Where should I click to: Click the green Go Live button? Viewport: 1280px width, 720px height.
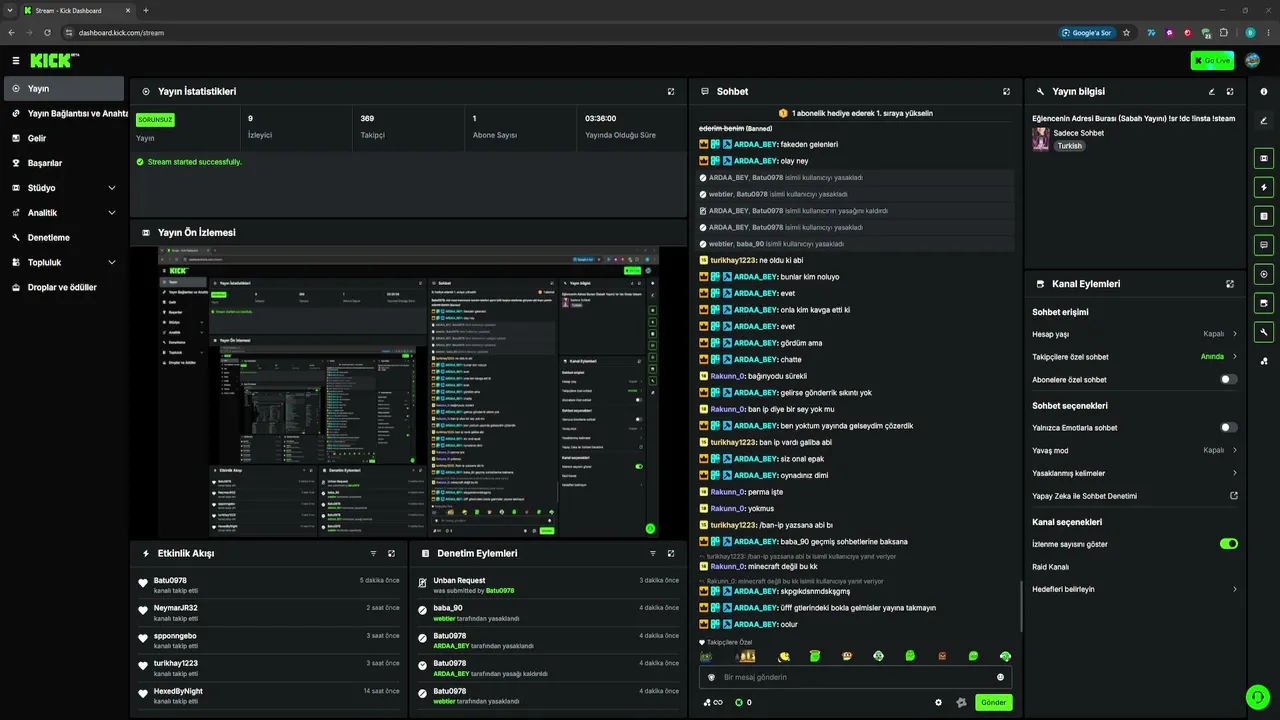(1212, 61)
